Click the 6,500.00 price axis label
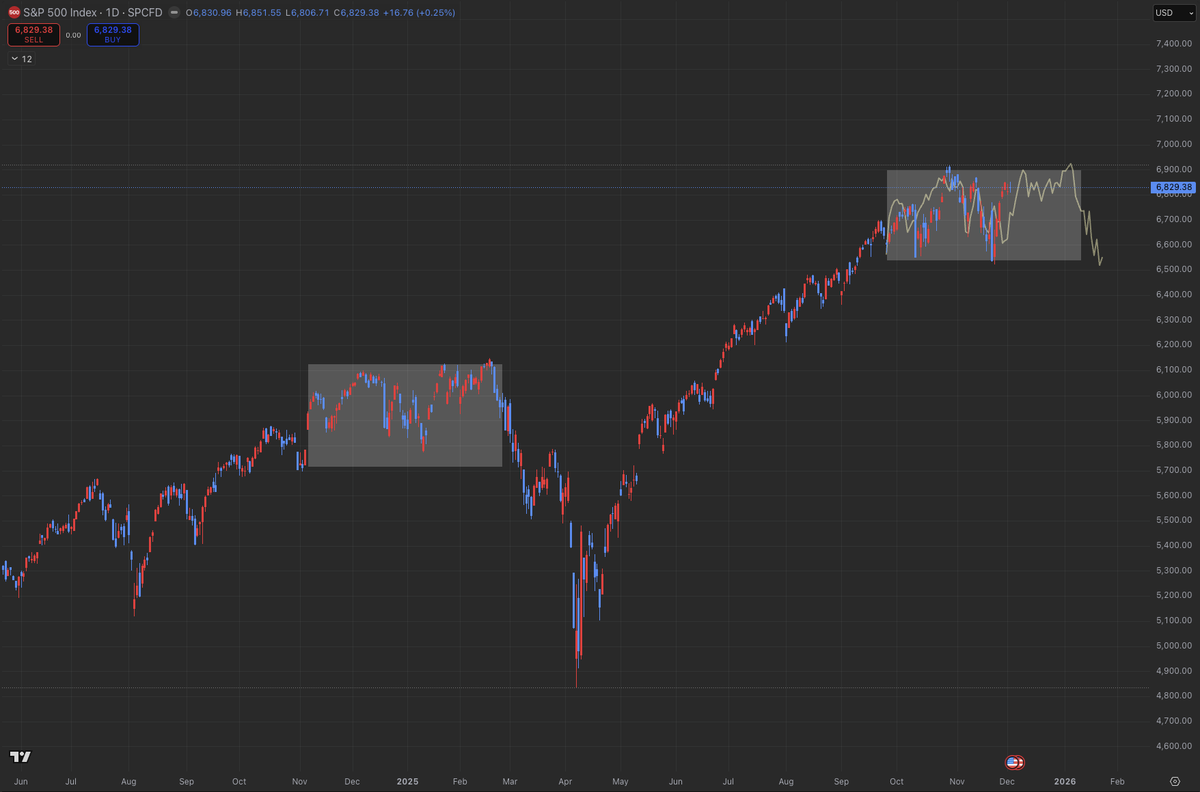The height and width of the screenshot is (792, 1200). [x=1174, y=269]
